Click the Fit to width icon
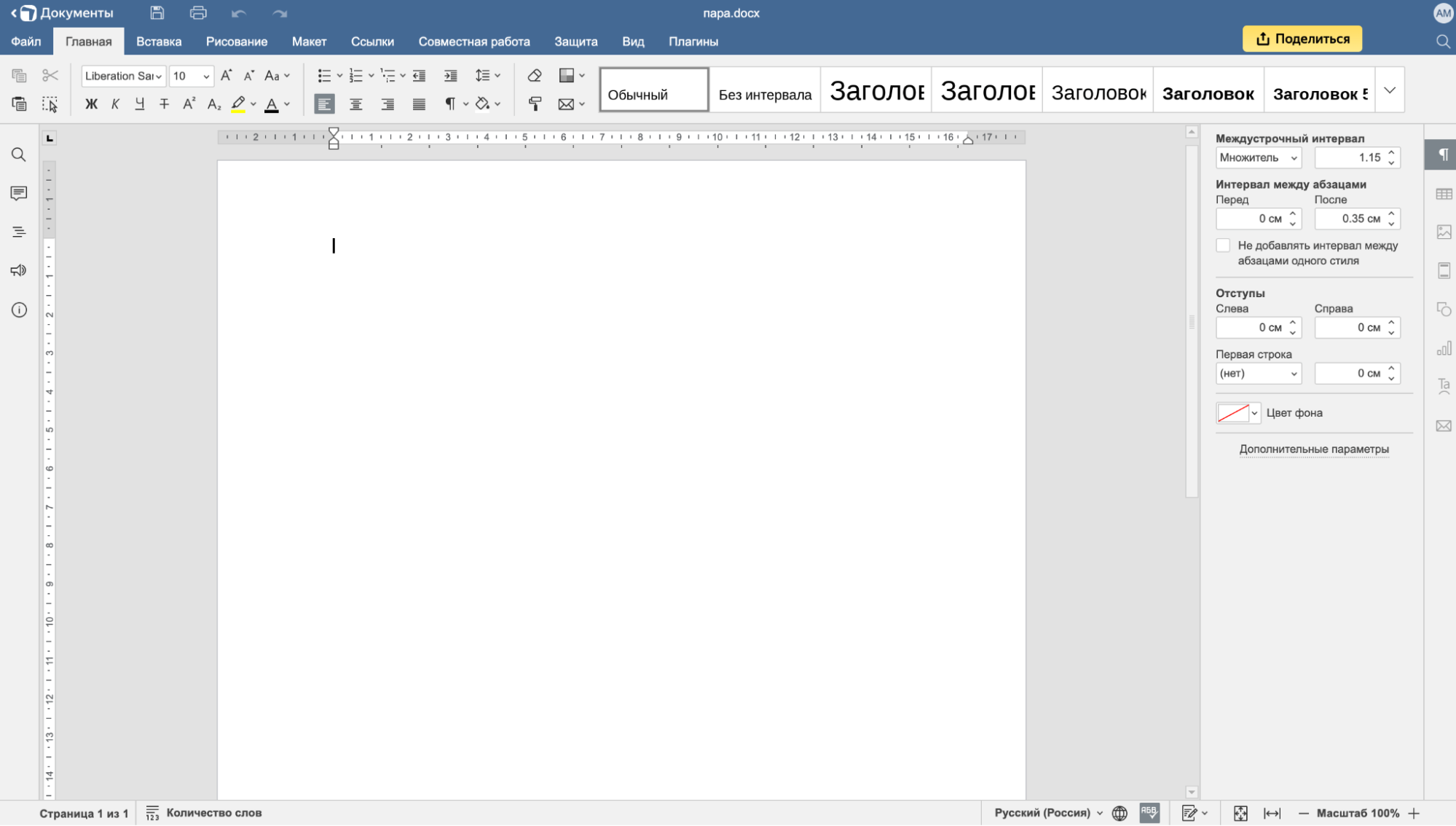1456x826 pixels. 1272,813
